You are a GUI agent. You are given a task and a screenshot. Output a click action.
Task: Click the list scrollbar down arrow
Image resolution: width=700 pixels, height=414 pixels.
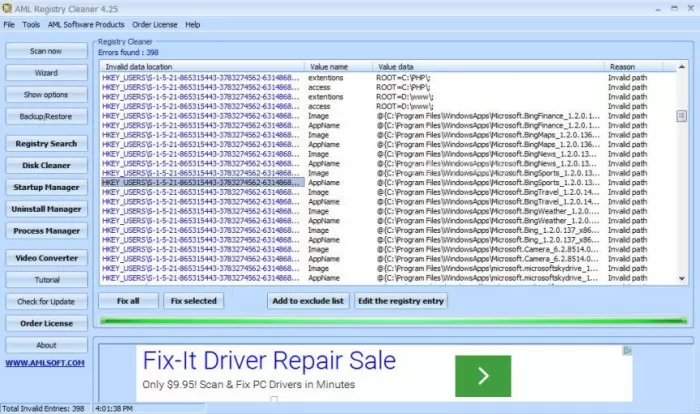[x=682, y=279]
